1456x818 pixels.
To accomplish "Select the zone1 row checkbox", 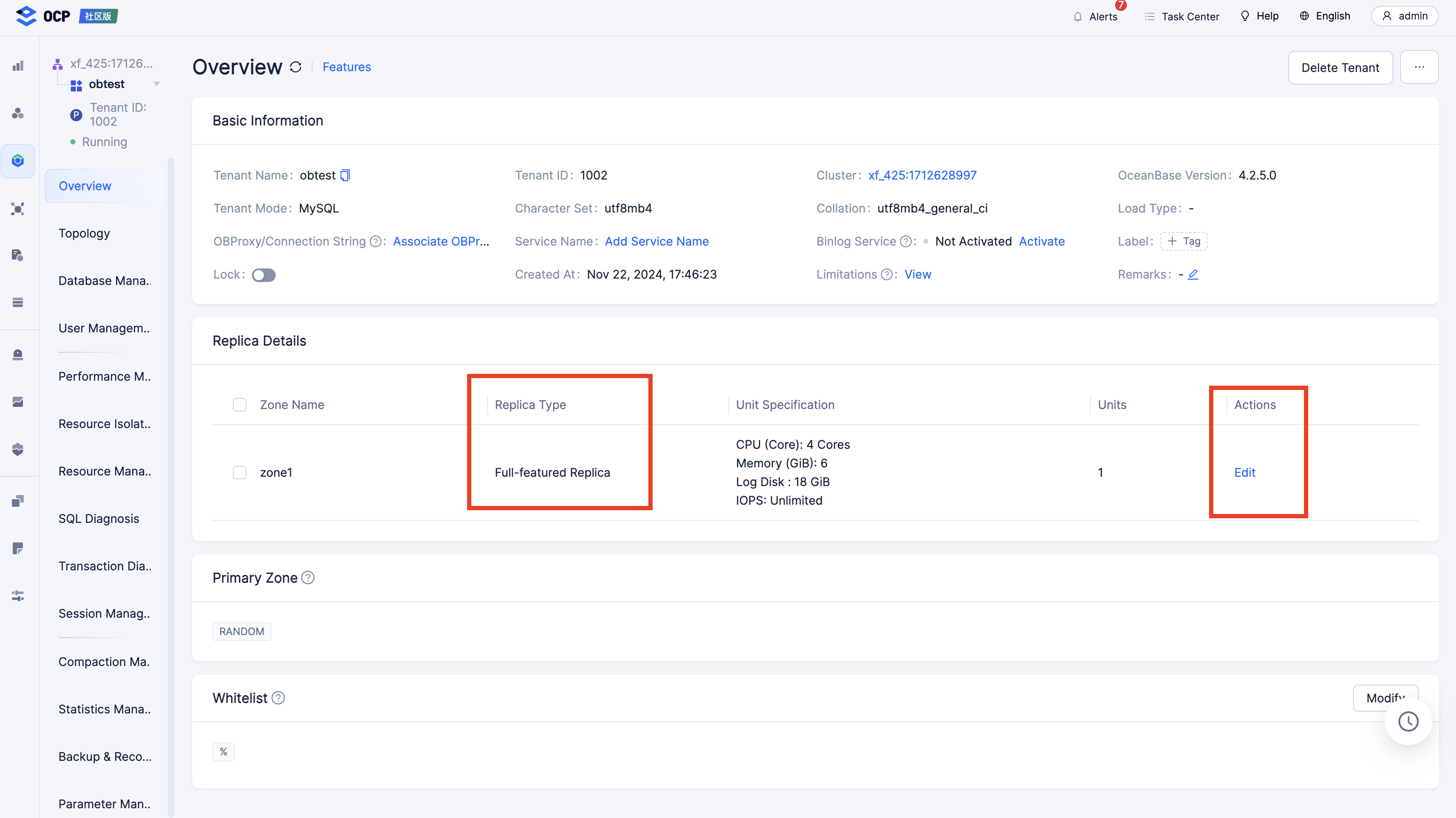I will pos(240,472).
